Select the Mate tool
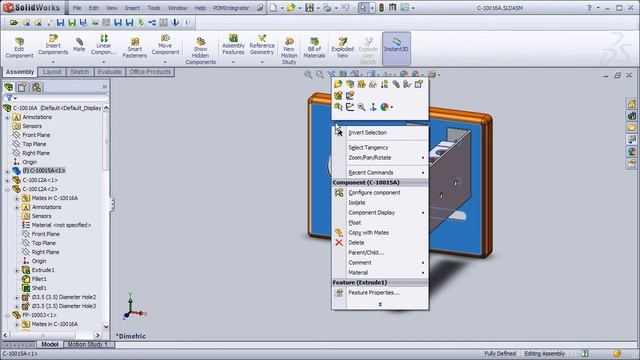Image resolution: width=640 pixels, height=360 pixels. coord(79,45)
